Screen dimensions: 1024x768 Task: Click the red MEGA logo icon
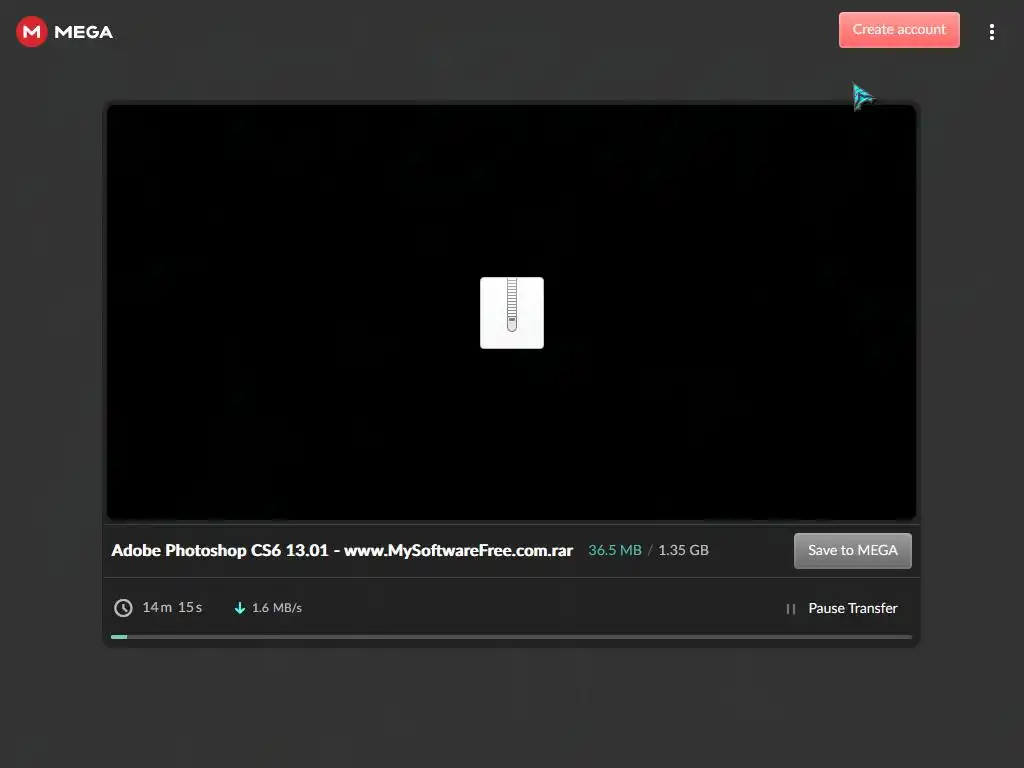(31, 31)
